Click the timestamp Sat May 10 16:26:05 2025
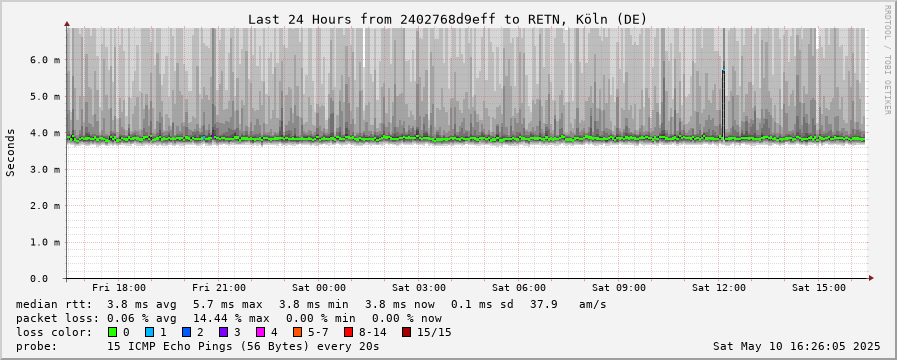897x360 pixels. (796, 346)
